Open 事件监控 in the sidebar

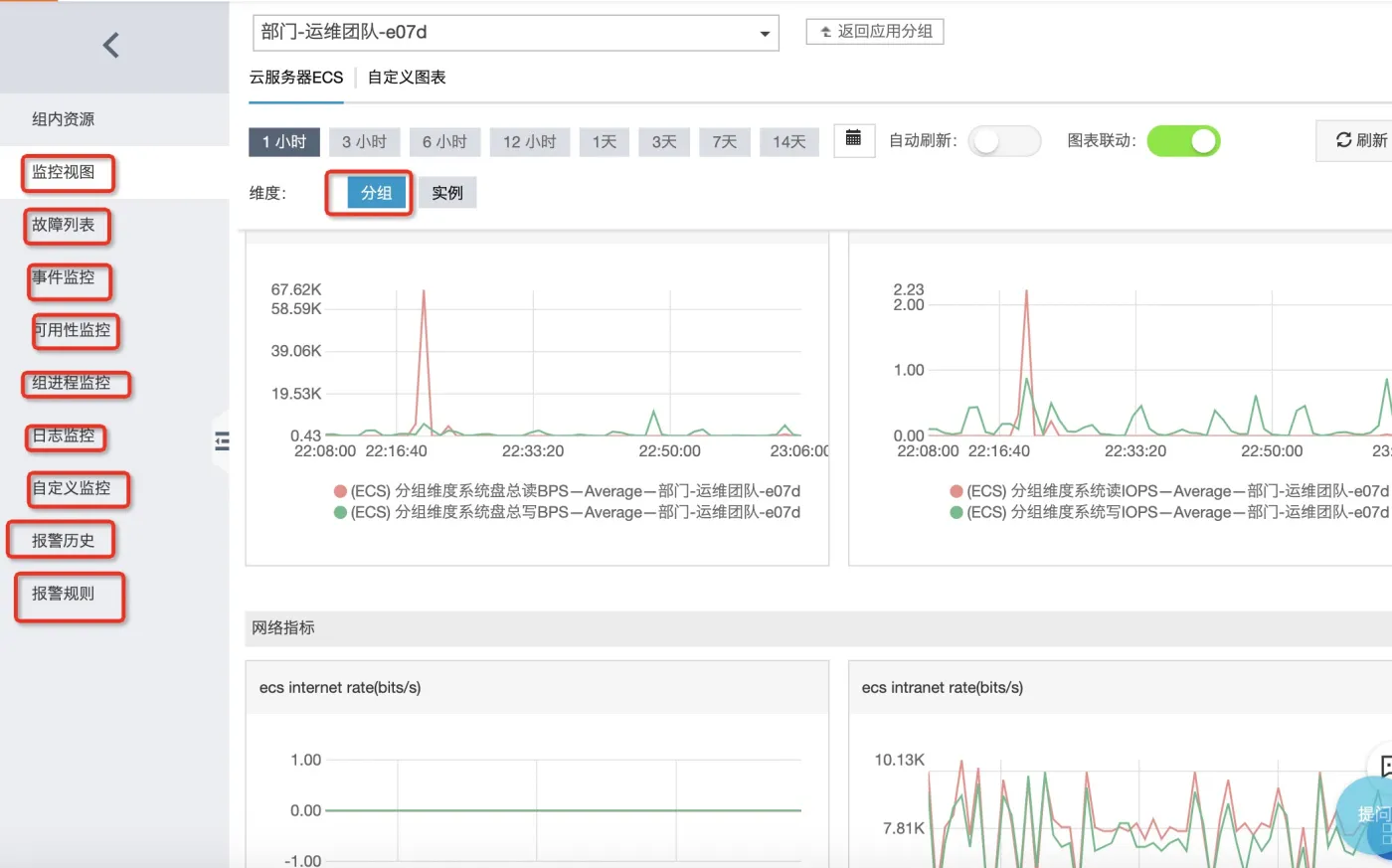[63, 277]
